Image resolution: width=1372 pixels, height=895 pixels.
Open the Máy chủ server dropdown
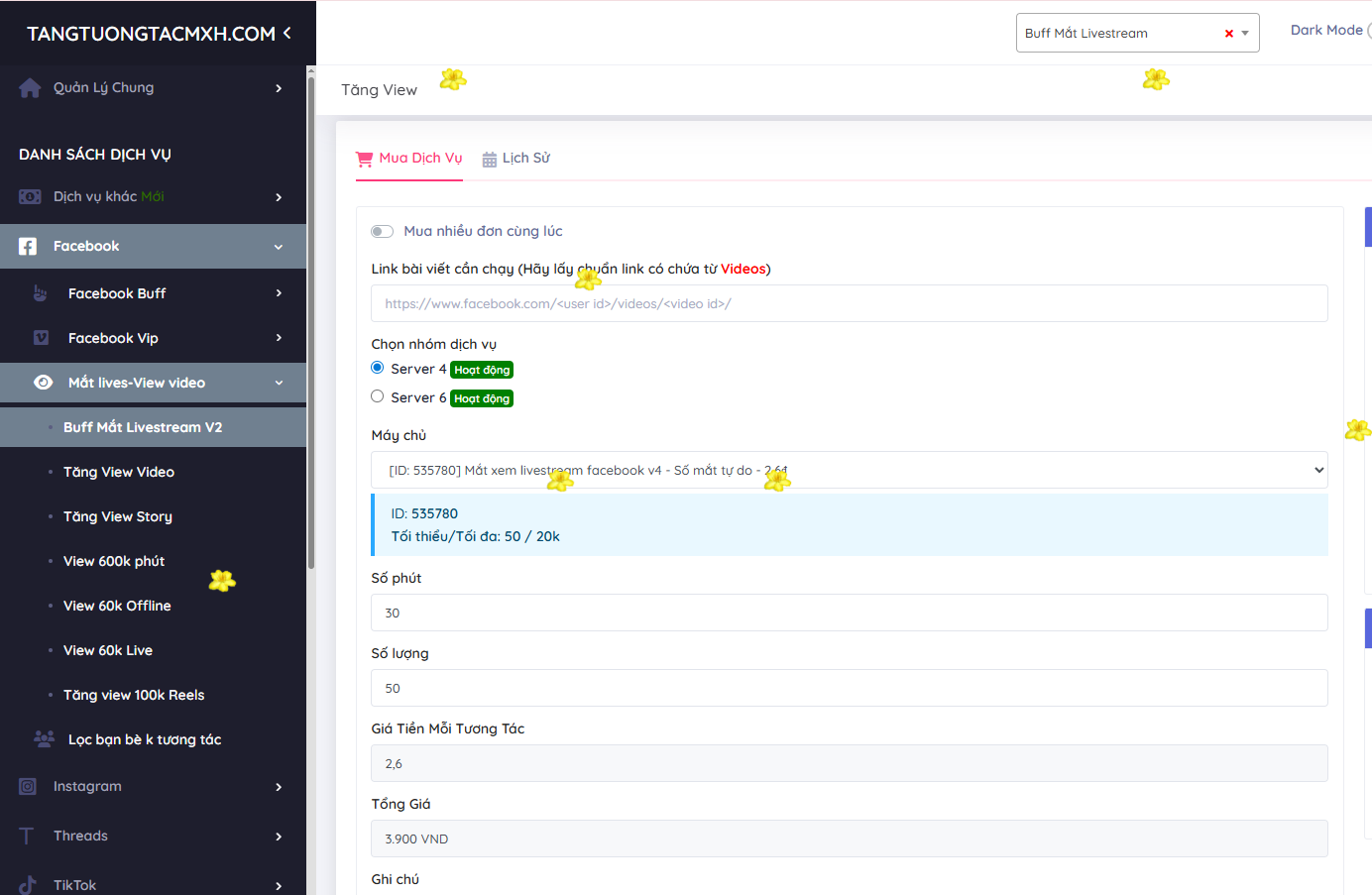point(849,470)
